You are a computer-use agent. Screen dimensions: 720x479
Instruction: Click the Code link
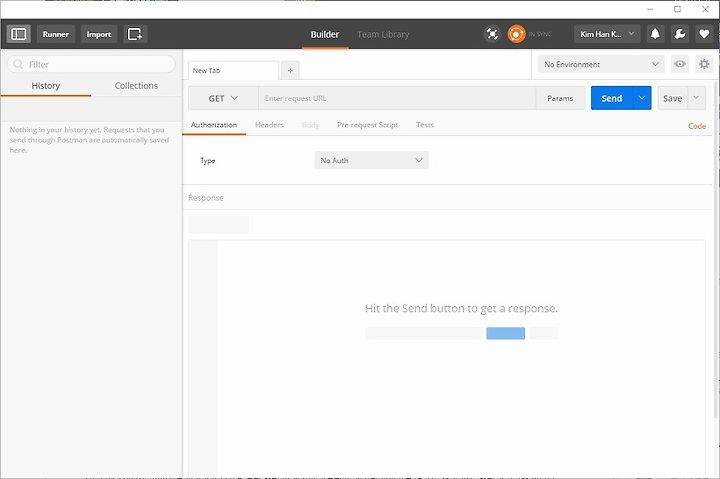pos(697,126)
